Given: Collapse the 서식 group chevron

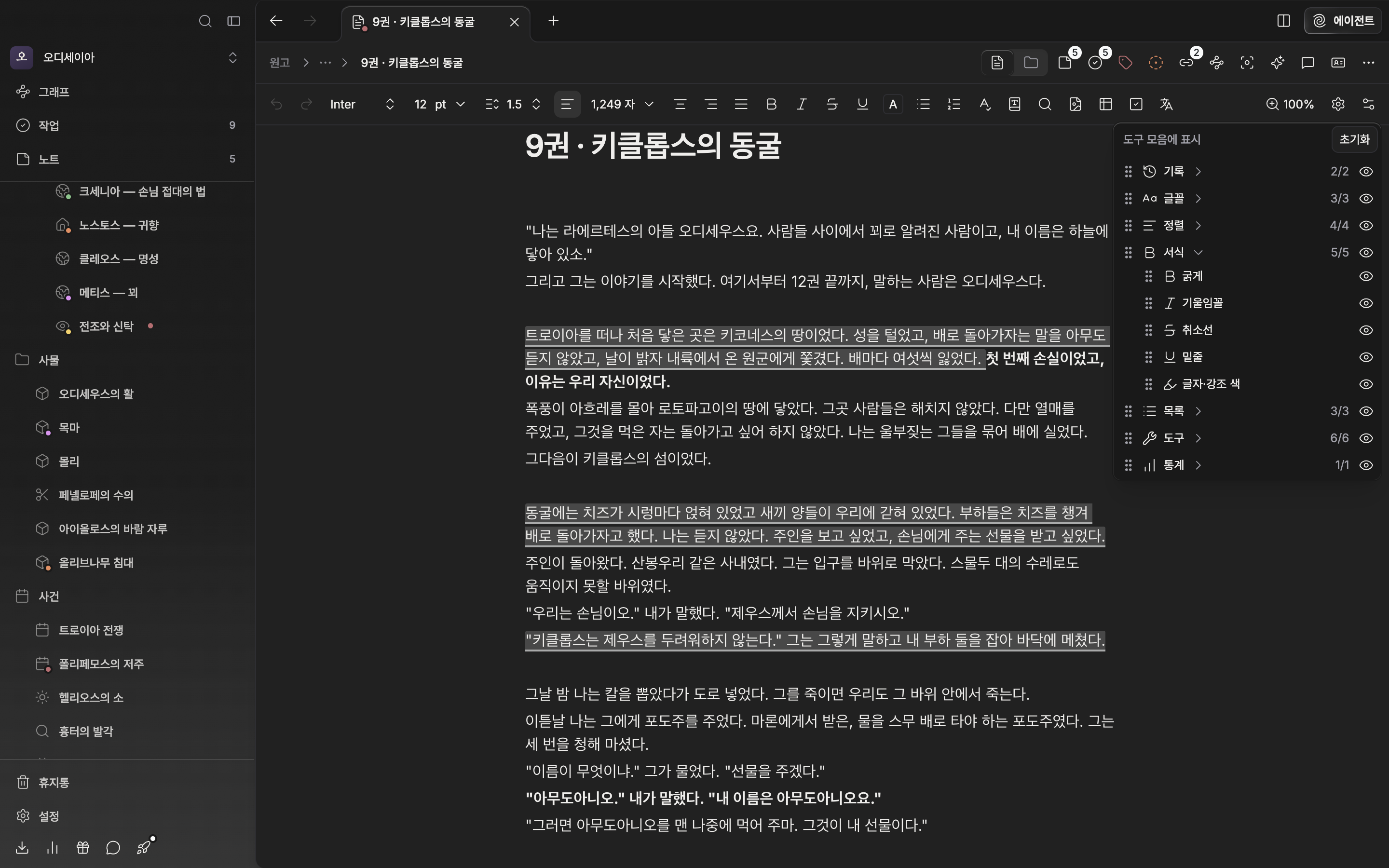Looking at the screenshot, I should coord(1198,253).
